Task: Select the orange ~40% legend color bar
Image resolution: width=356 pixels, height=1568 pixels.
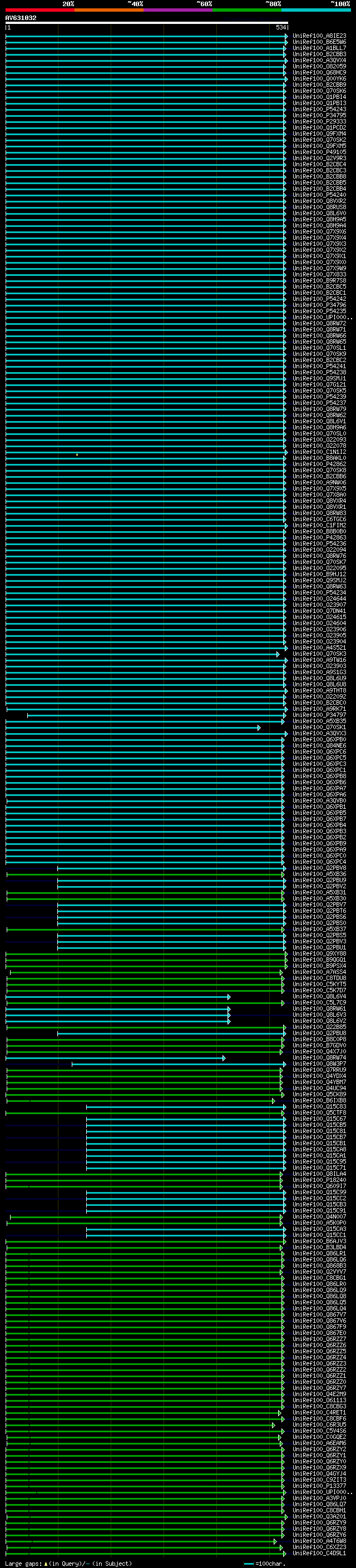Action: pyautogui.click(x=109, y=10)
